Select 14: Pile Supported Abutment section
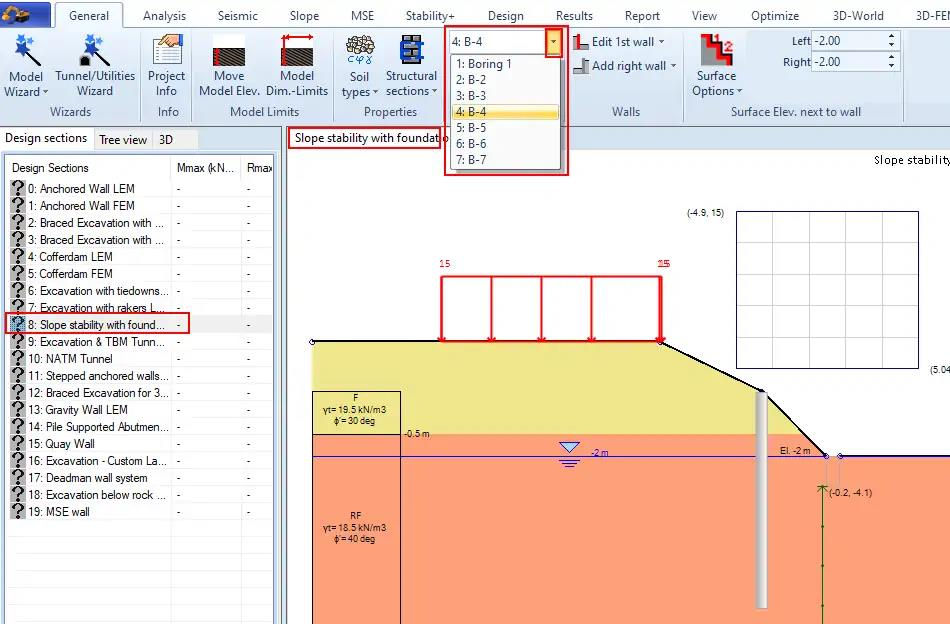950x624 pixels. pyautogui.click(x=88, y=427)
